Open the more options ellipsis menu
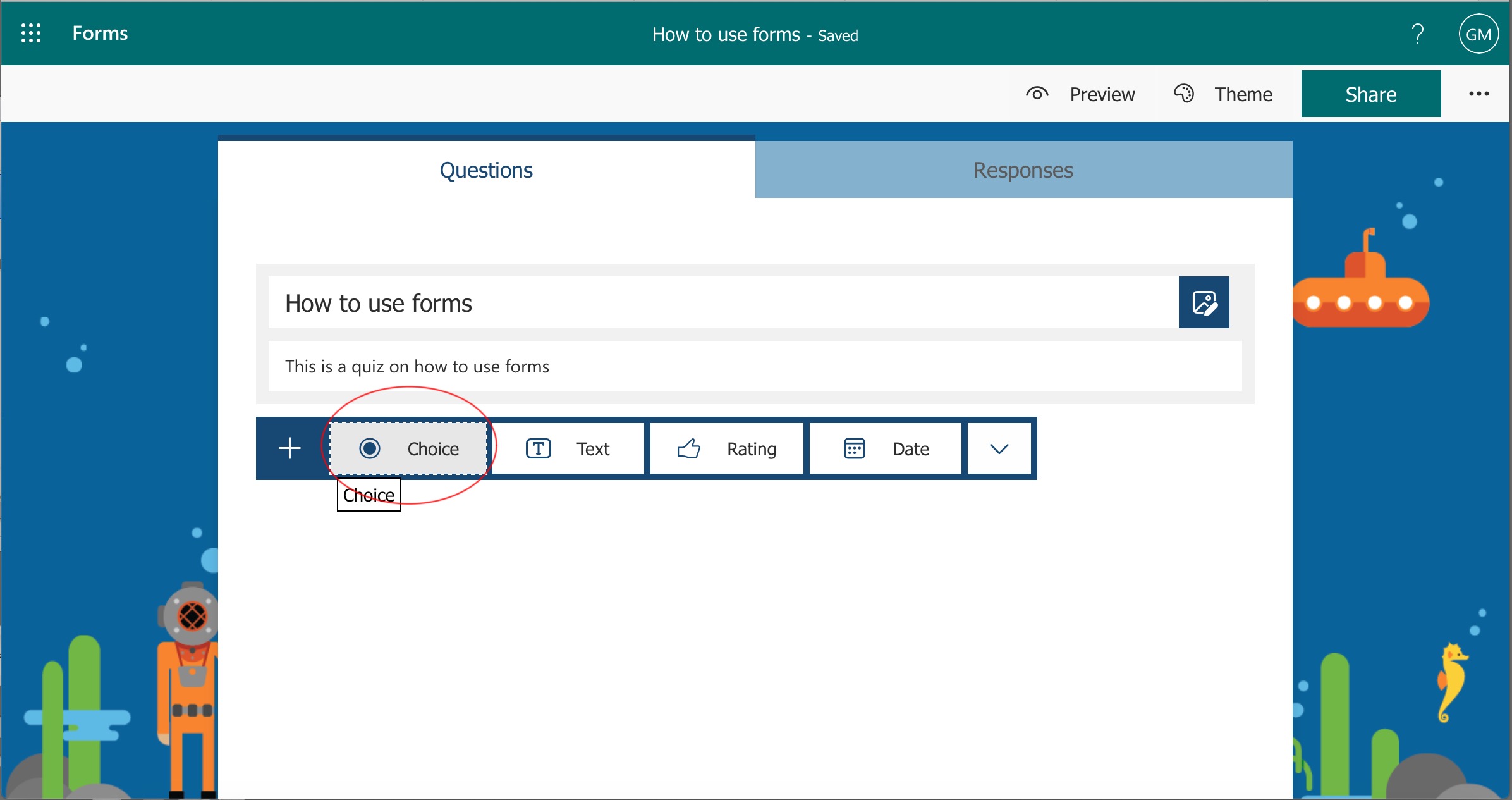The height and width of the screenshot is (800, 1512). (x=1478, y=94)
